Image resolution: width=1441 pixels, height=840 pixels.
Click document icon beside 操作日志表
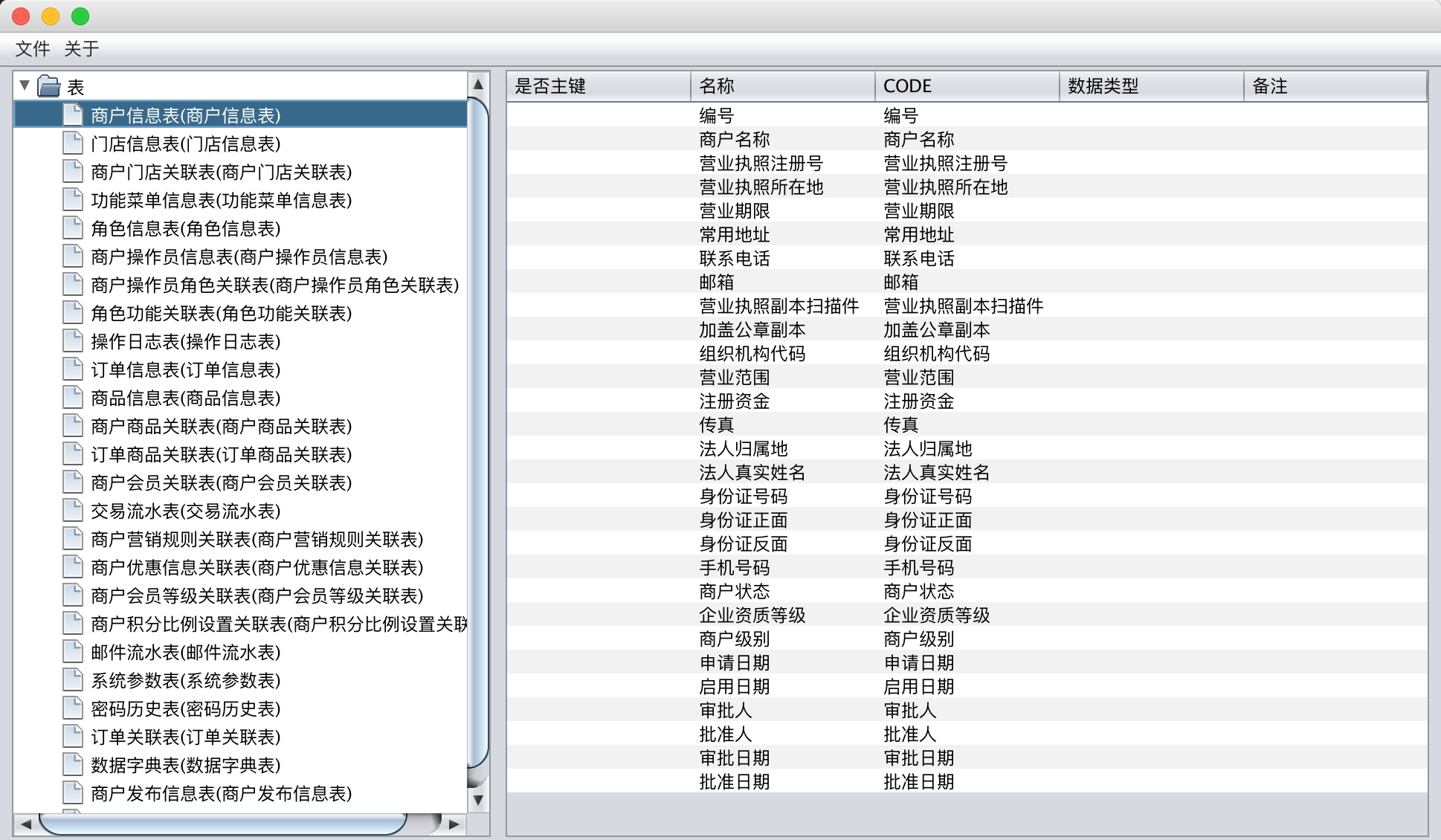click(73, 340)
